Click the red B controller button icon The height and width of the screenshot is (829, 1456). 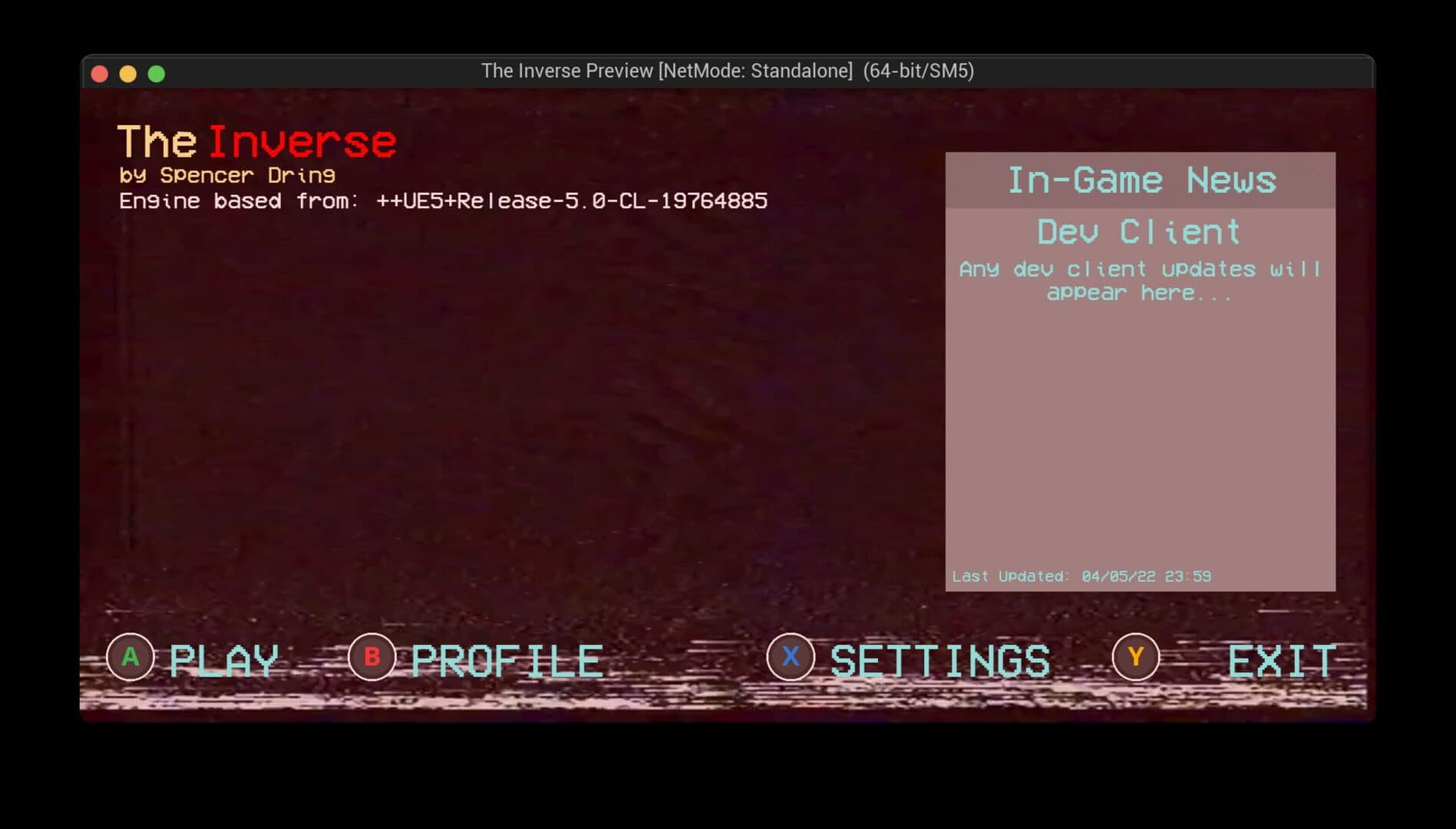coord(371,657)
